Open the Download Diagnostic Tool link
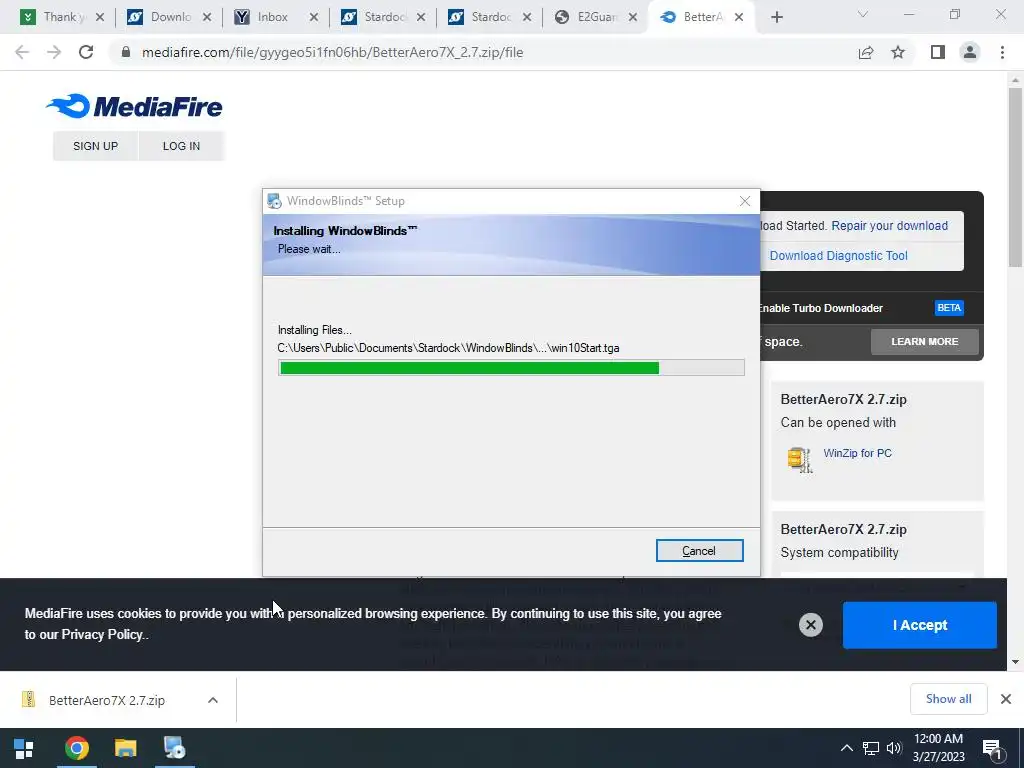This screenshot has height=768, width=1024. pyautogui.click(x=839, y=256)
